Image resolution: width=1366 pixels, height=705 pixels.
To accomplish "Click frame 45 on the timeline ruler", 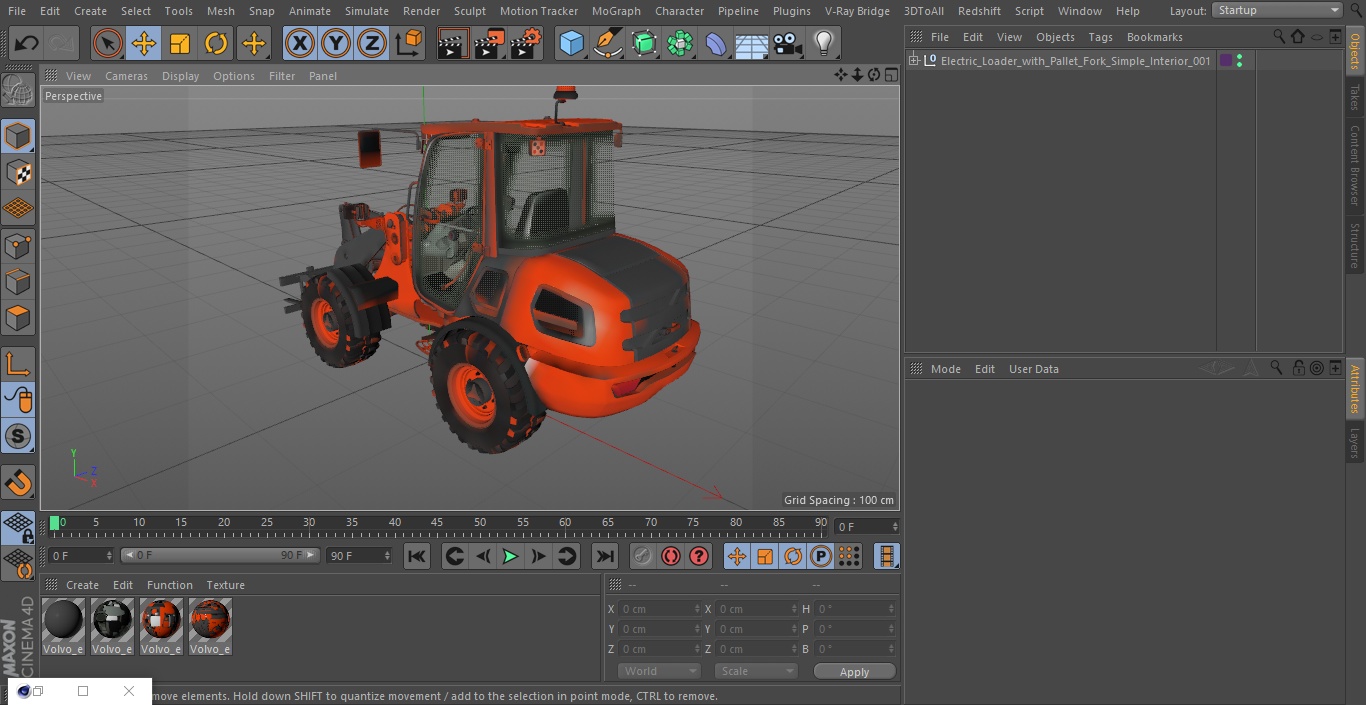I will 437,522.
